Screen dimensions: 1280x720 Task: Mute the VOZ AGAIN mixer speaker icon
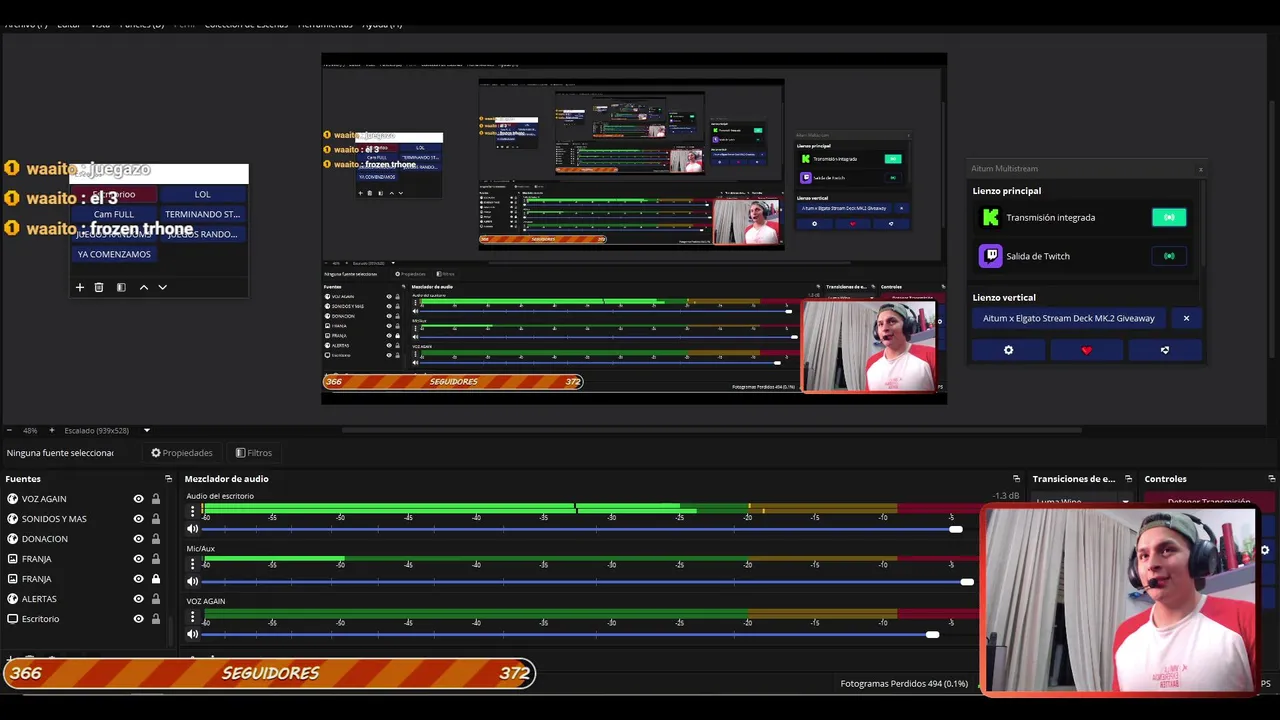point(193,634)
